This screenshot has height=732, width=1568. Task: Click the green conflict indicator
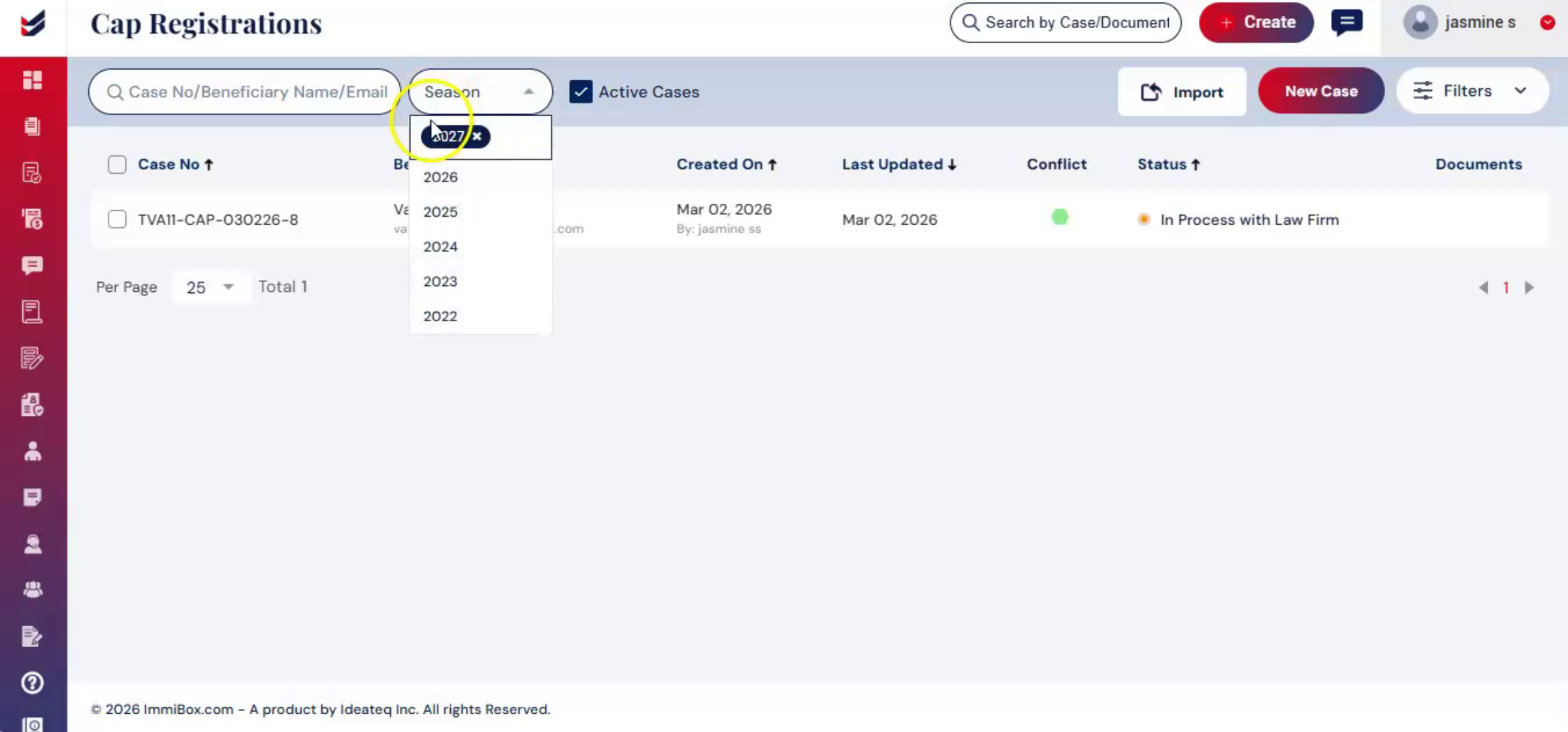[x=1060, y=217]
